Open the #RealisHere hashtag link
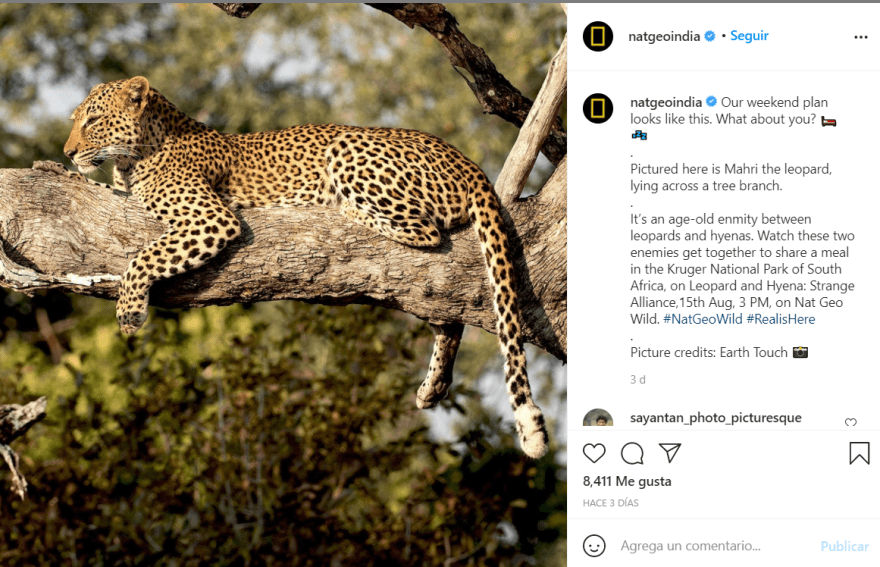This screenshot has width=880, height=567. click(x=781, y=319)
